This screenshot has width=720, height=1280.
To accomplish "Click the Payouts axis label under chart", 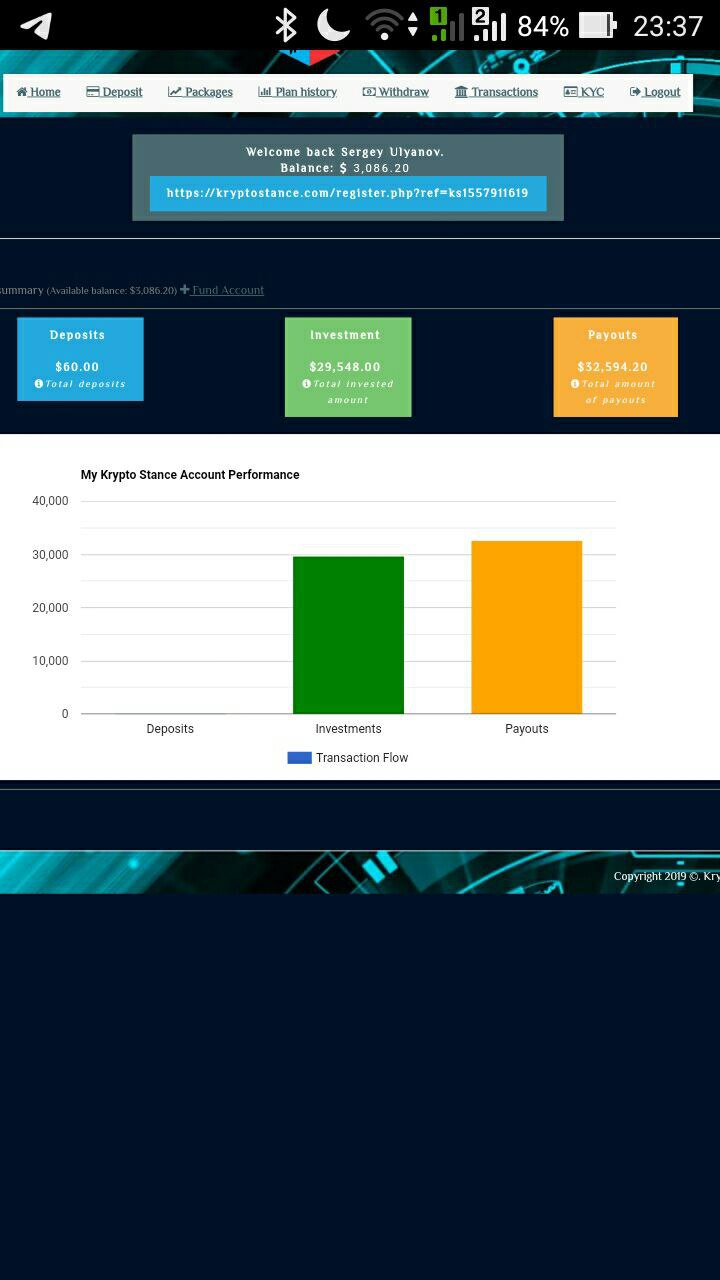I will click(x=527, y=729).
